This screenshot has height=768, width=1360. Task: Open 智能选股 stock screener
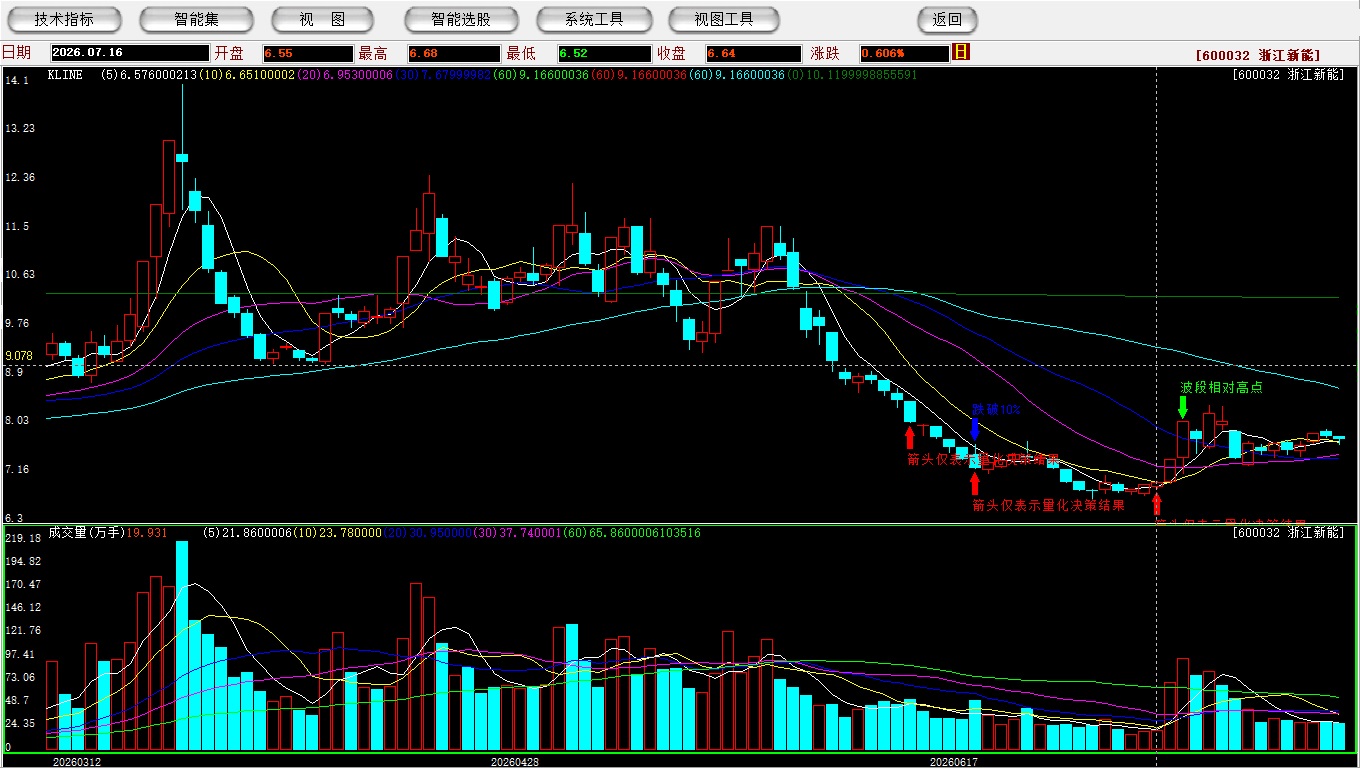tap(461, 19)
